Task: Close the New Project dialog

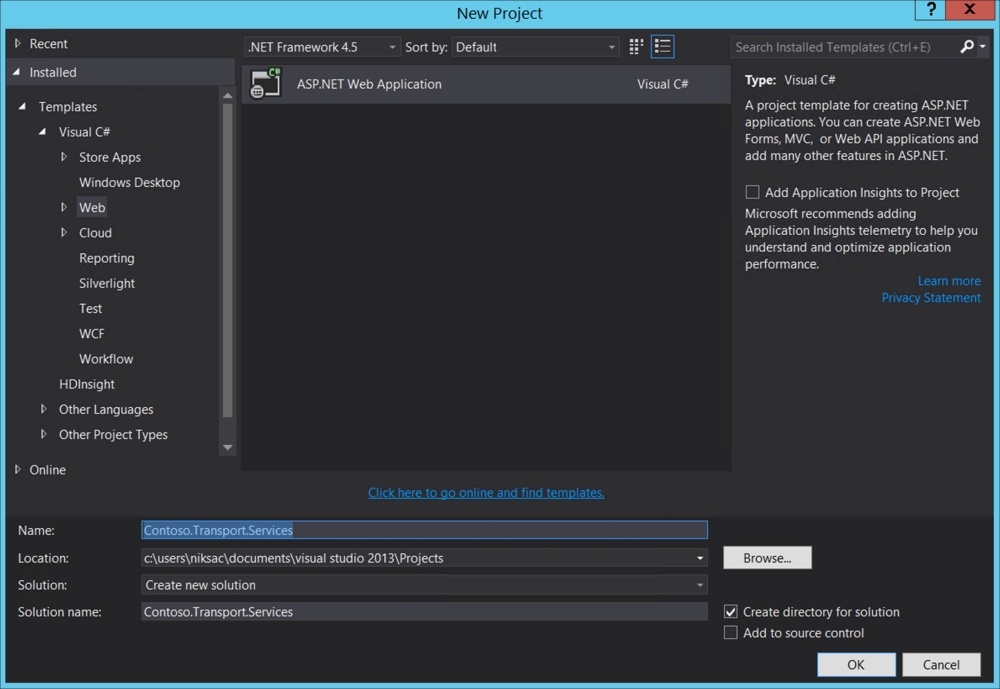Action: 970,10
